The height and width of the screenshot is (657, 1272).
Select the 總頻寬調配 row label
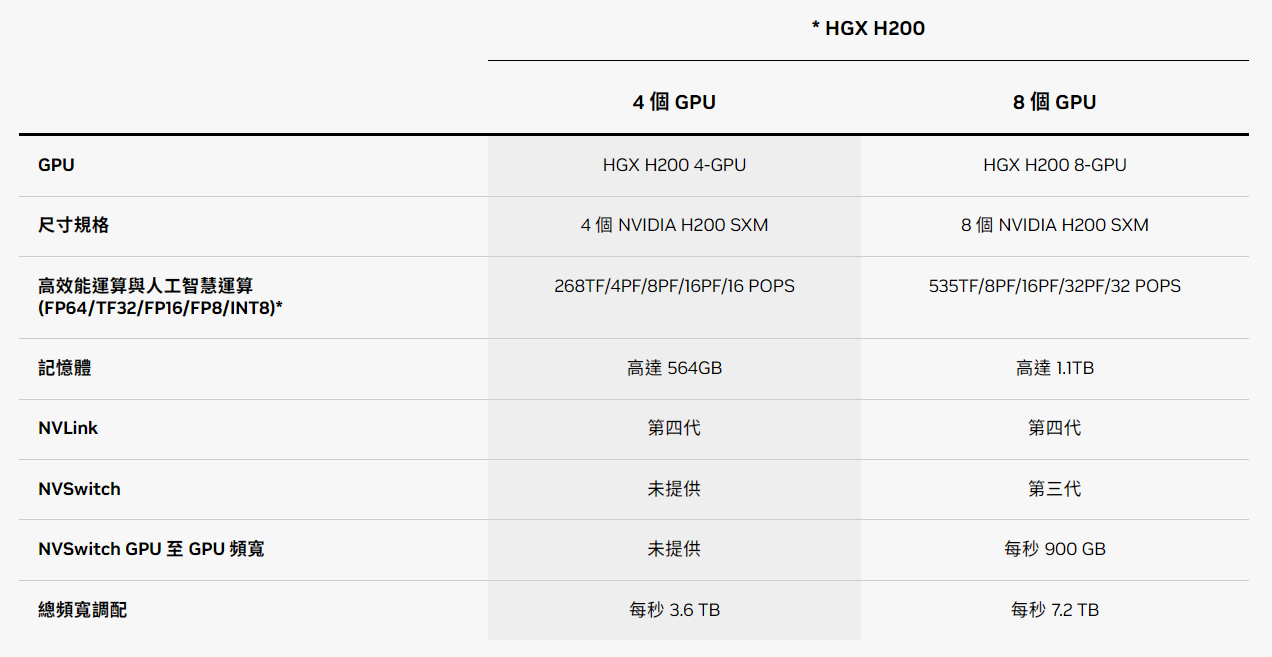83,610
